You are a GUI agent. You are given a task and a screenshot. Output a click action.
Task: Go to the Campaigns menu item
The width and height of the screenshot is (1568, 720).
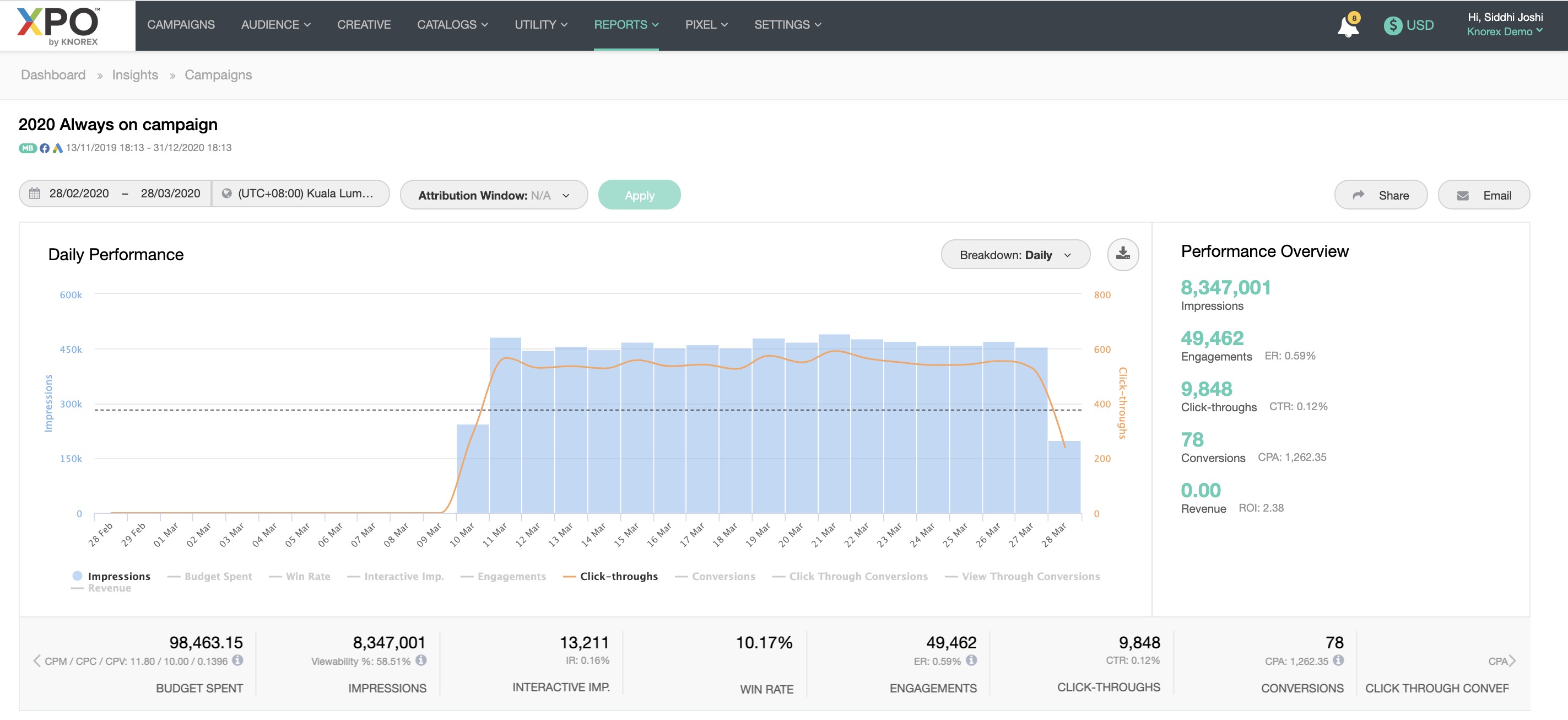[x=181, y=25]
